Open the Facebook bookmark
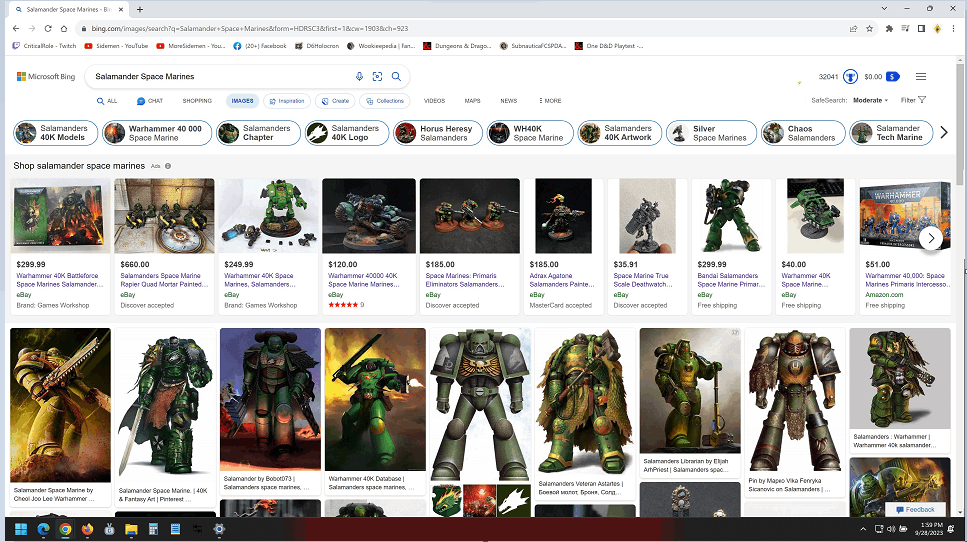The image size is (967, 542). pos(260,46)
